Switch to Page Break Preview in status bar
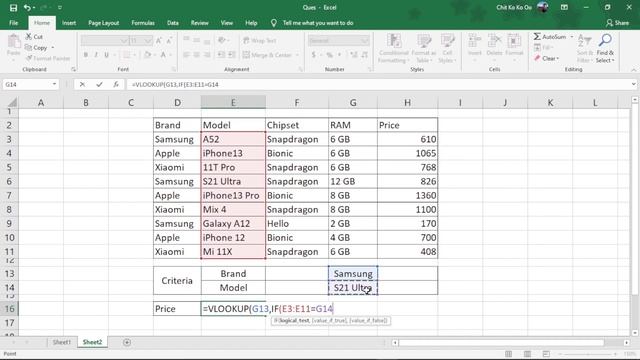Screen dimensions: 640x360 pos(546,354)
